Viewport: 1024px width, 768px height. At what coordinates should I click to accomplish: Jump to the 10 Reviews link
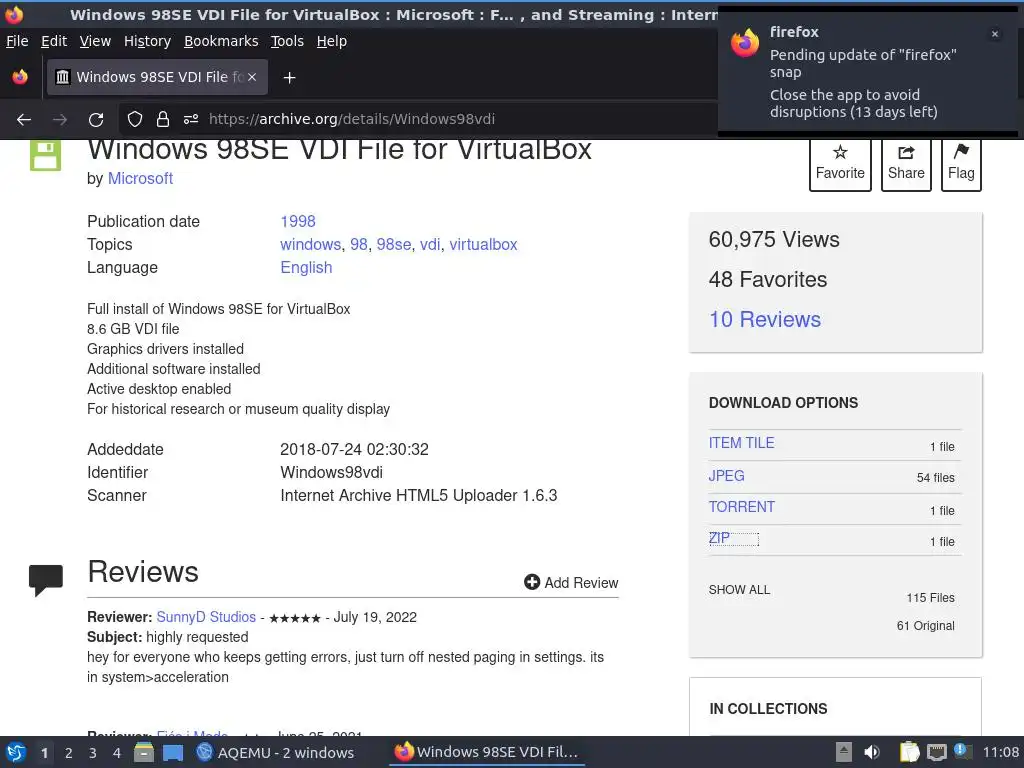765,319
